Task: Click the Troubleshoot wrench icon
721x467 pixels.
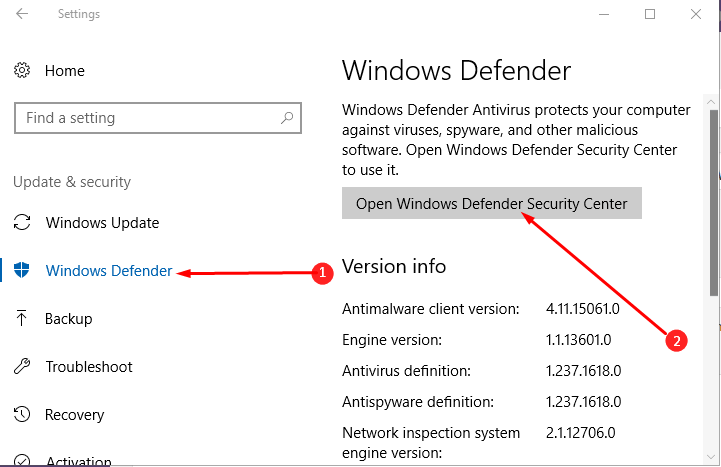Action: pyautogui.click(x=22, y=366)
